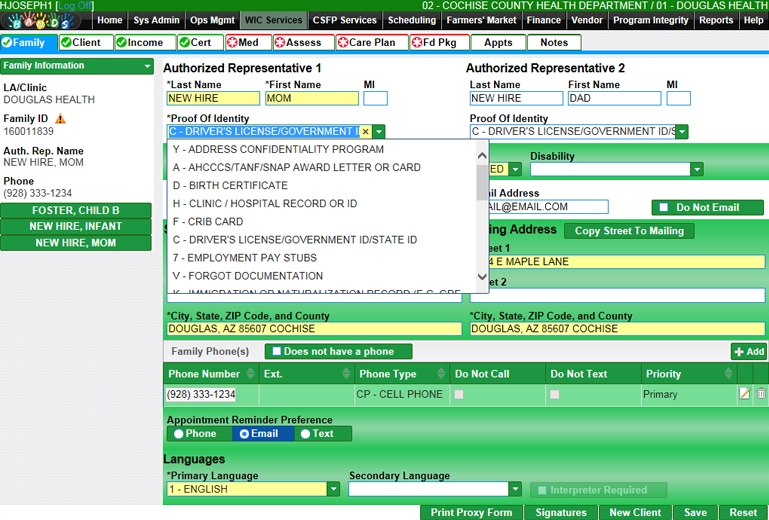769x520 pixels.
Task: Add a new family phone
Action: pos(749,351)
